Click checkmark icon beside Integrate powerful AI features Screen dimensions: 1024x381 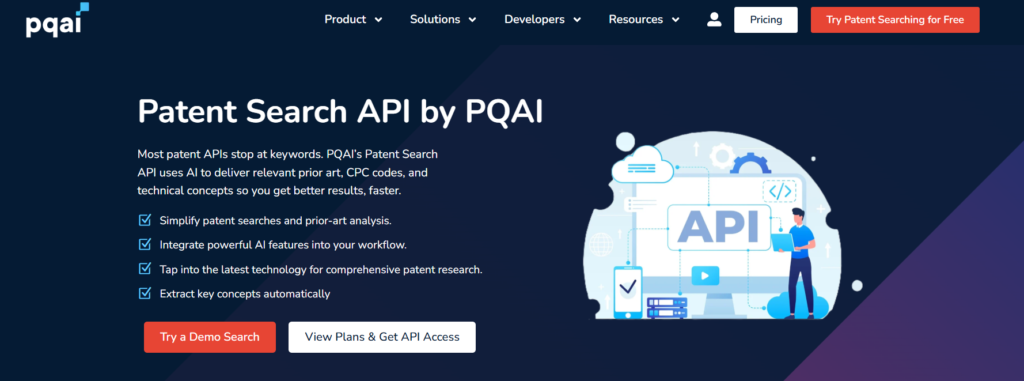(x=145, y=244)
